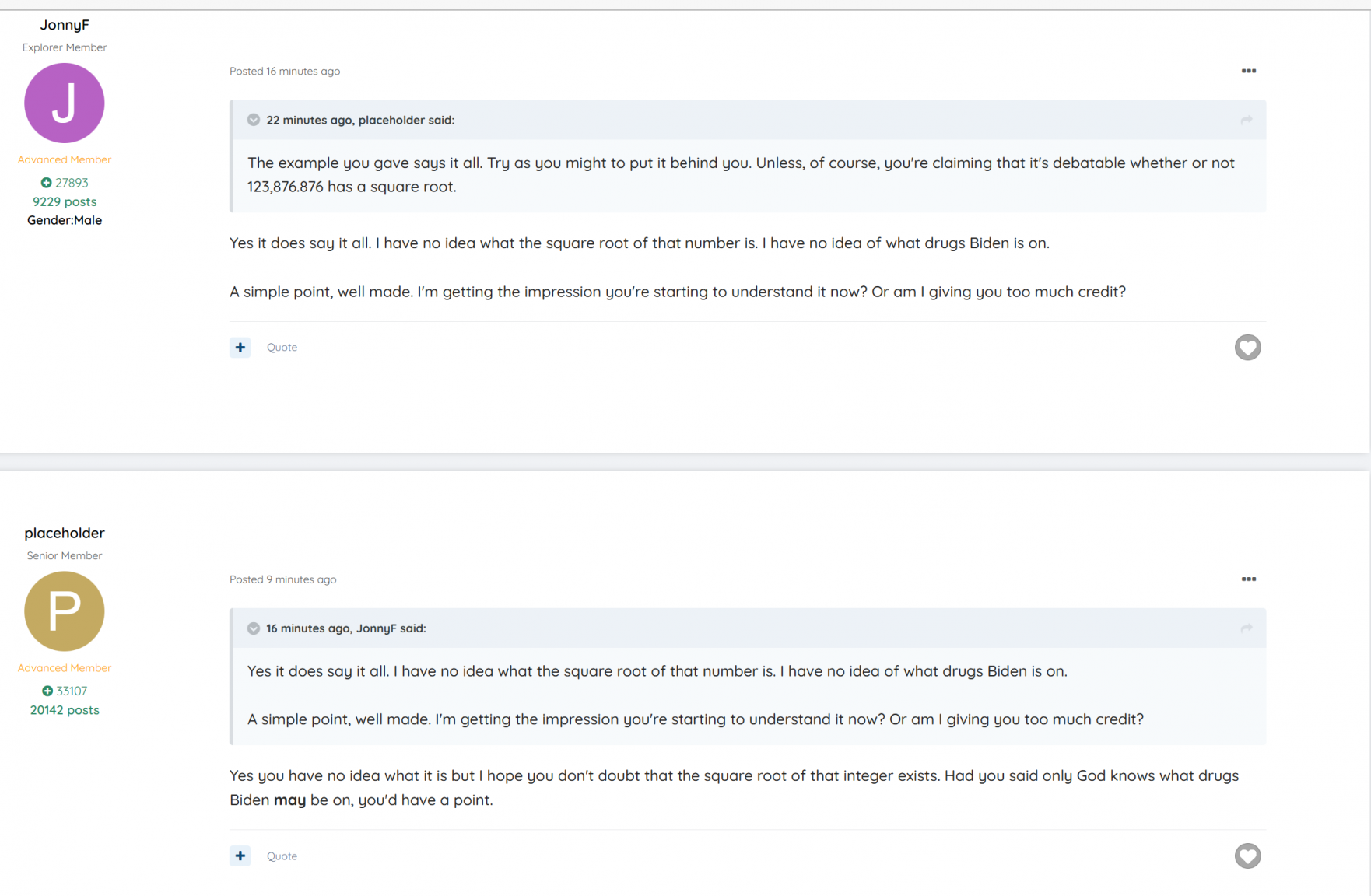Collapse the quote from placeholder
1371x896 pixels.
pyautogui.click(x=254, y=120)
